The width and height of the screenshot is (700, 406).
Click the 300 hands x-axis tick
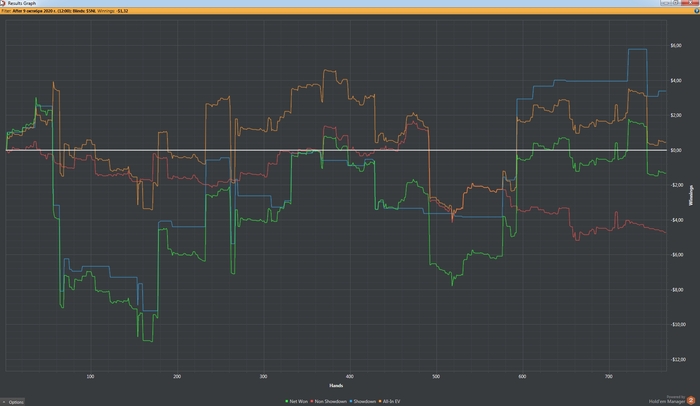point(263,377)
